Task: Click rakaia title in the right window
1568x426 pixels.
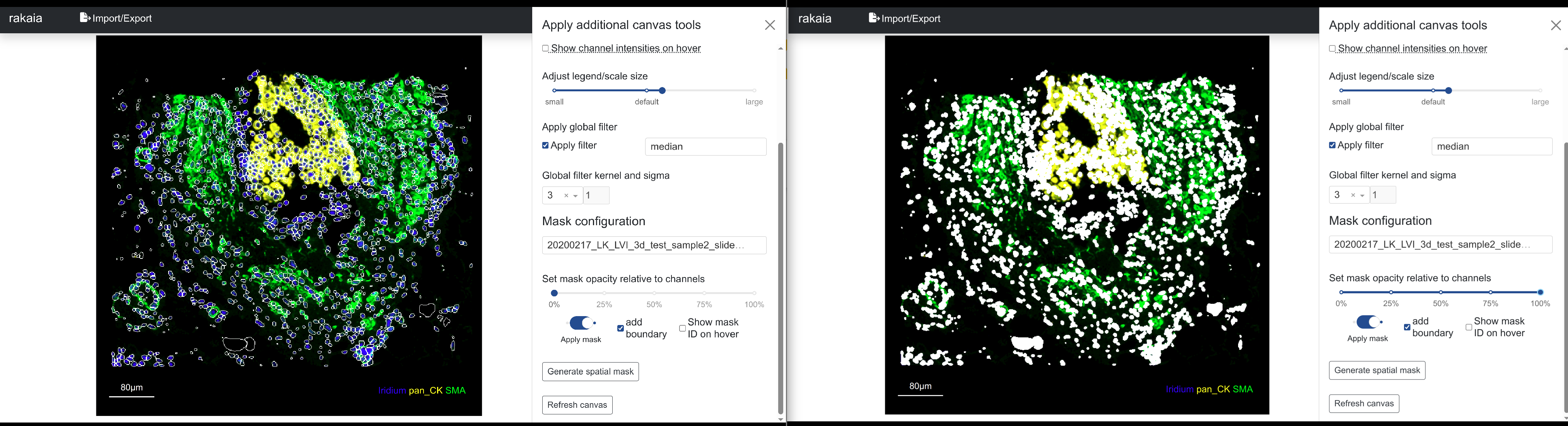Action: pos(815,18)
